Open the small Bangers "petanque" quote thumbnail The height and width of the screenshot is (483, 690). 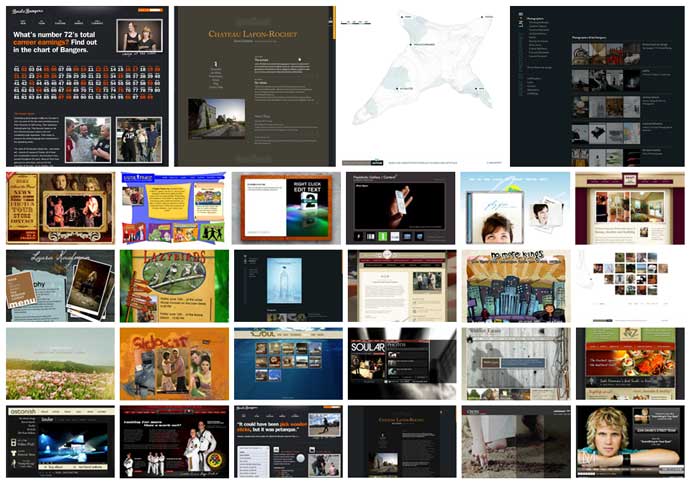tap(288, 442)
